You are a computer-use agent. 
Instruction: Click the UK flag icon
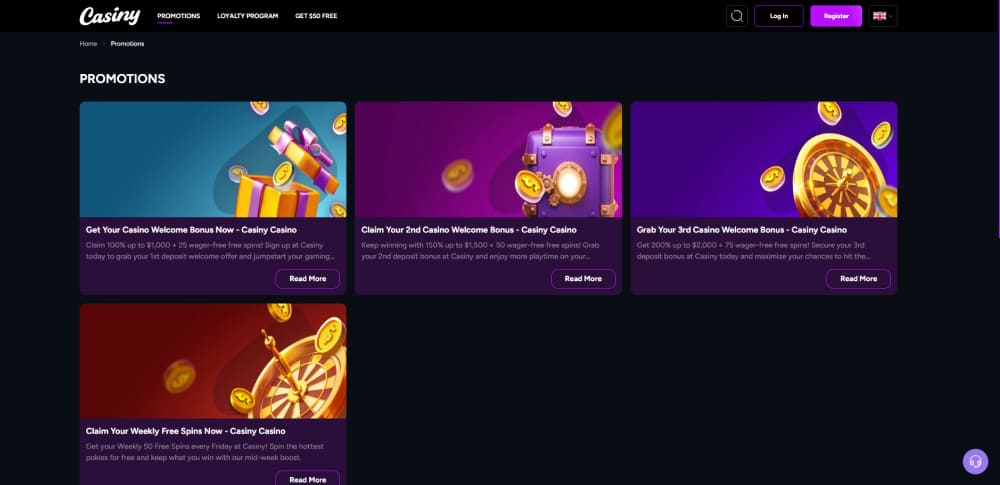(x=879, y=16)
